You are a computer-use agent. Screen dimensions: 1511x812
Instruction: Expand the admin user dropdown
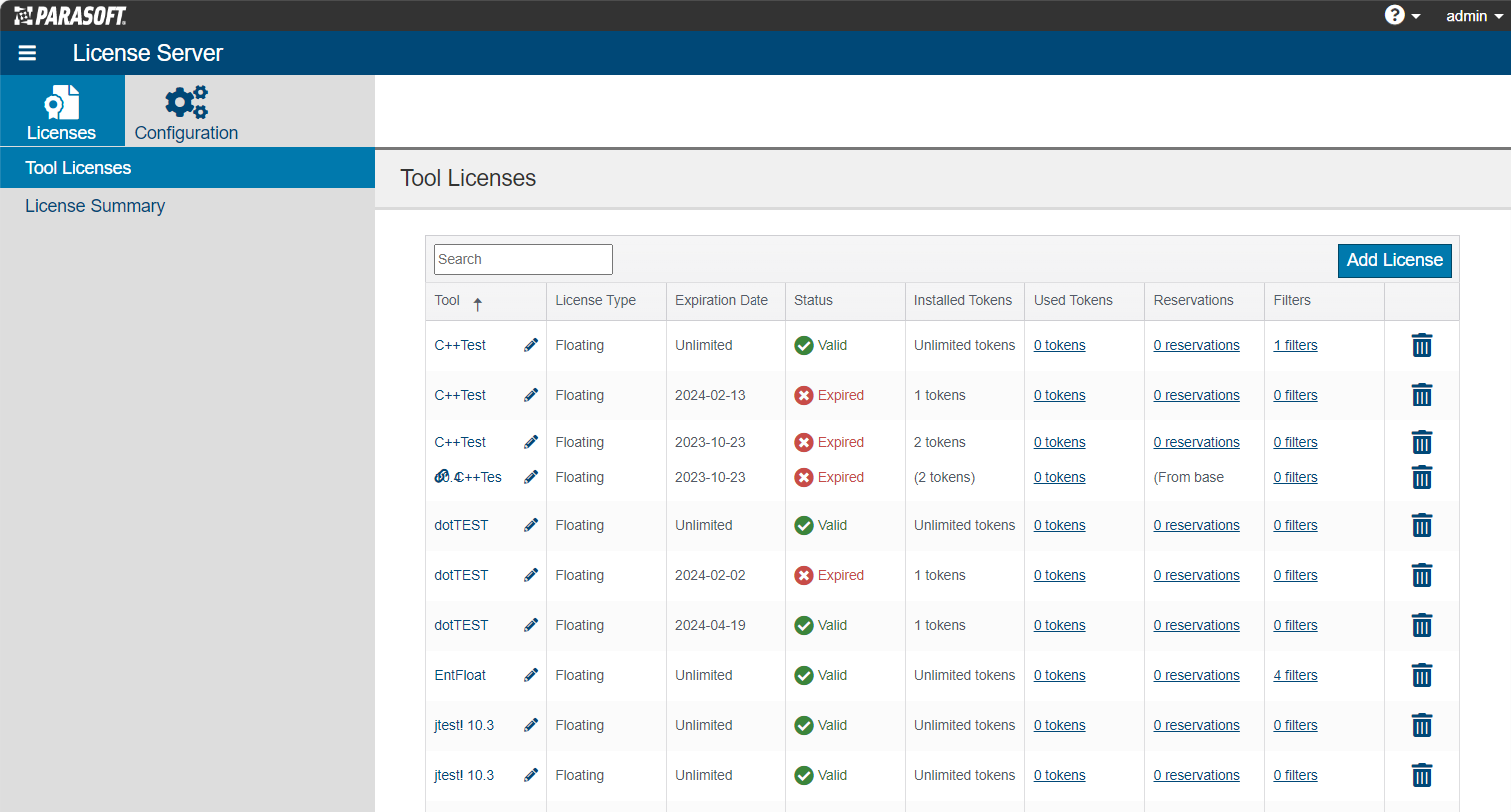(1474, 16)
